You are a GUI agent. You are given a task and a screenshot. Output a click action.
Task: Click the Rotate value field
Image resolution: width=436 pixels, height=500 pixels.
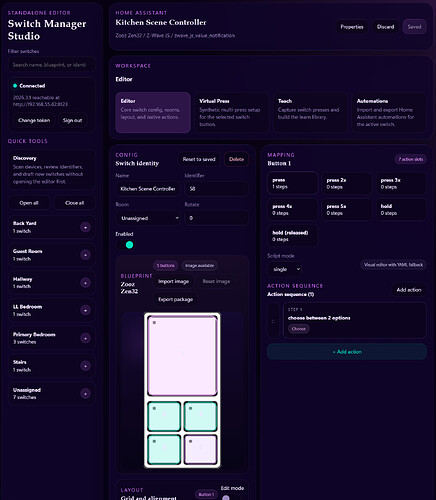pos(216,218)
